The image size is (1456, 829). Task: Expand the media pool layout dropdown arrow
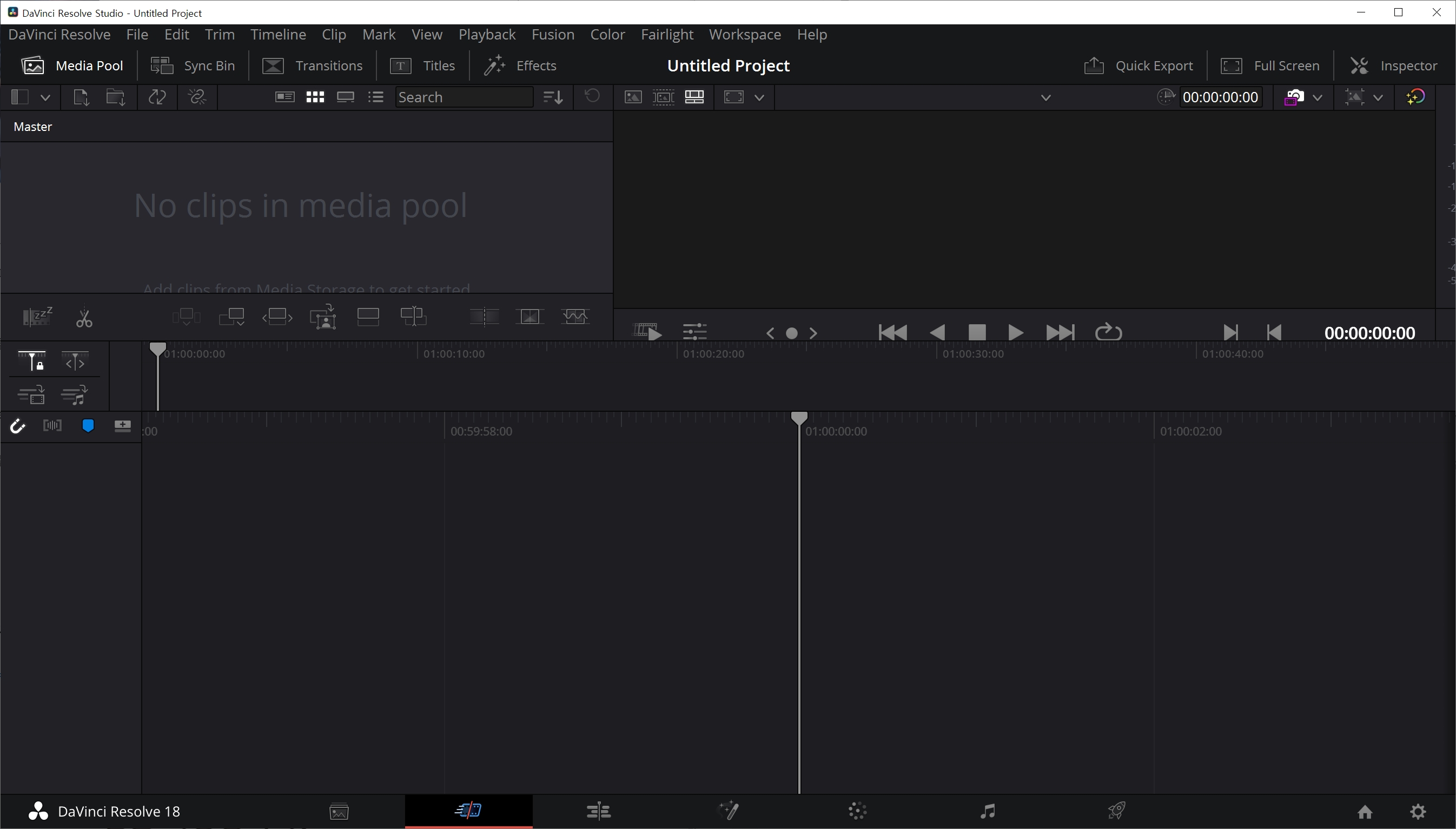click(45, 97)
